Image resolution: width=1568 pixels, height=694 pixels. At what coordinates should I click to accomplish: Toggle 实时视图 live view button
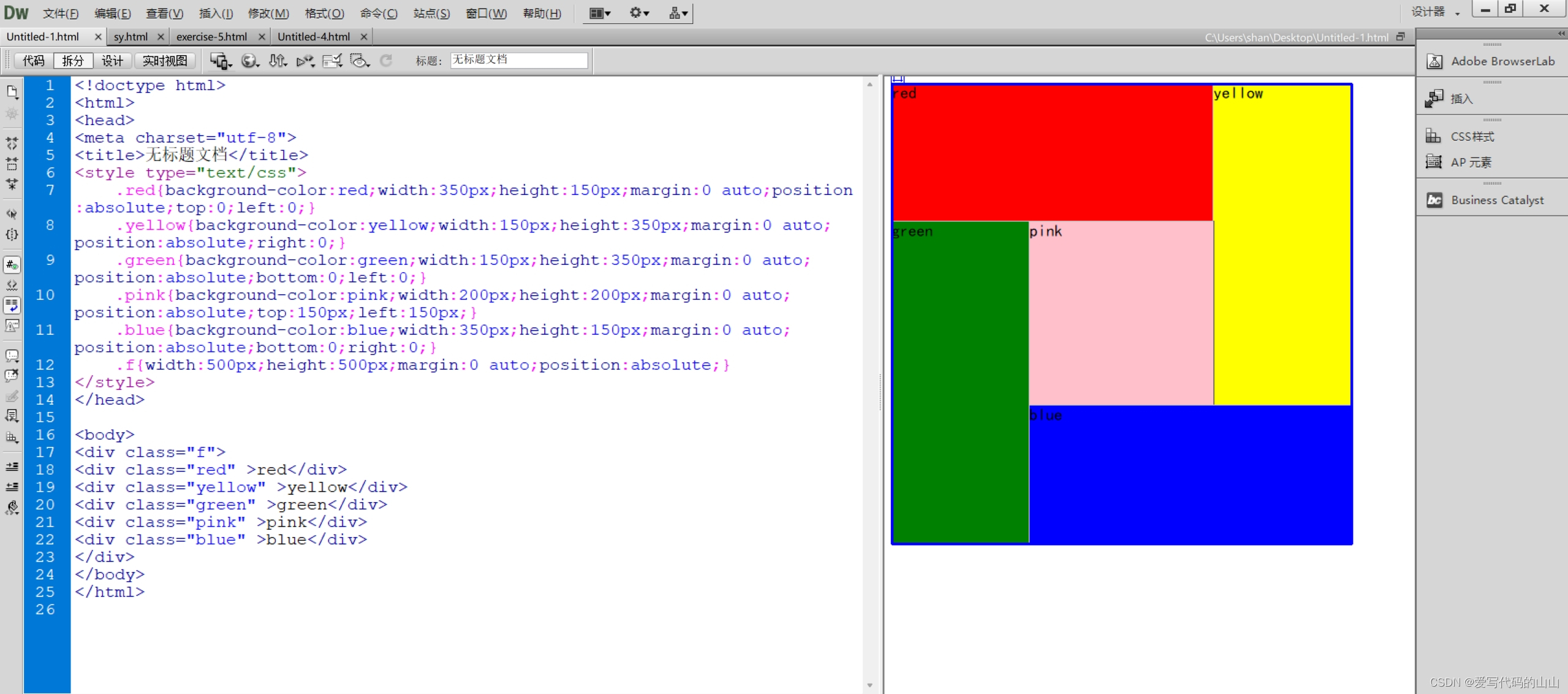coord(165,61)
